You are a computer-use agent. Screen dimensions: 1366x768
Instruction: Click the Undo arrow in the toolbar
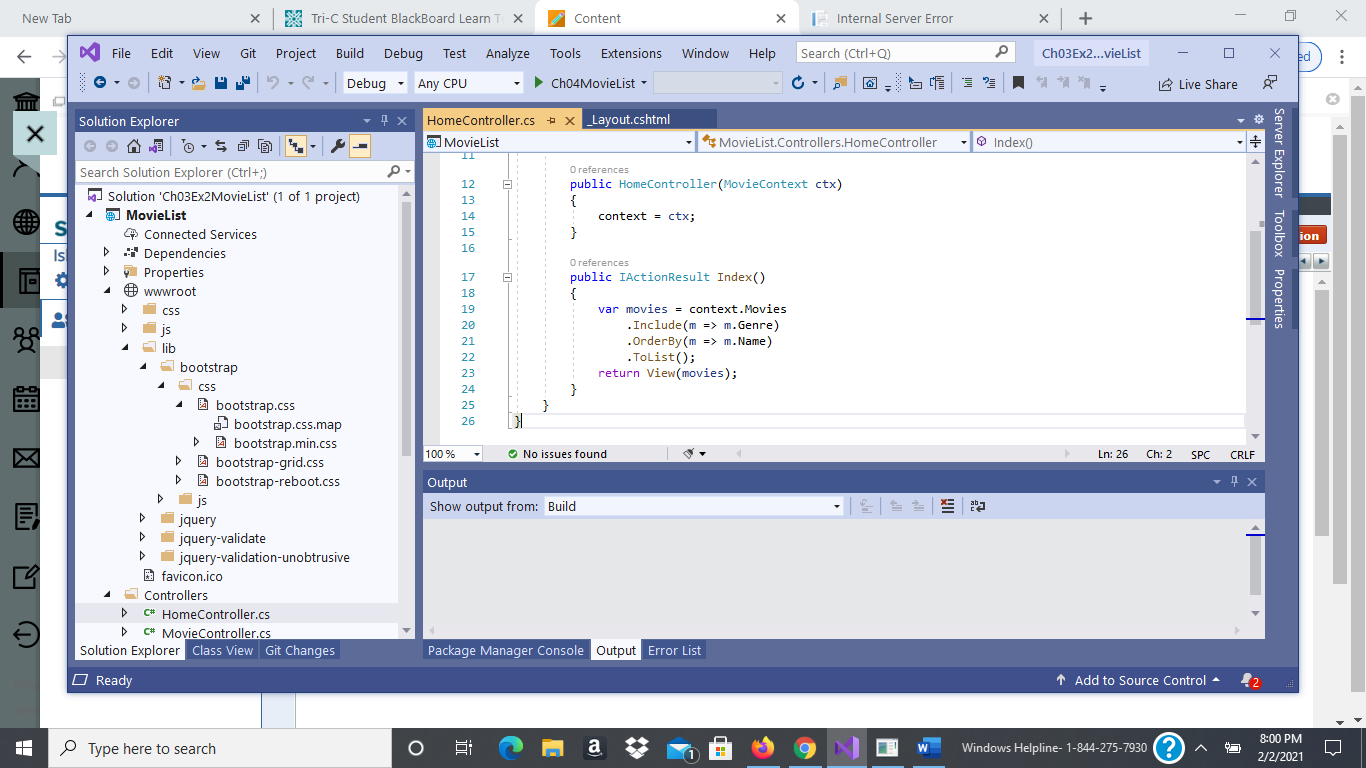272,84
